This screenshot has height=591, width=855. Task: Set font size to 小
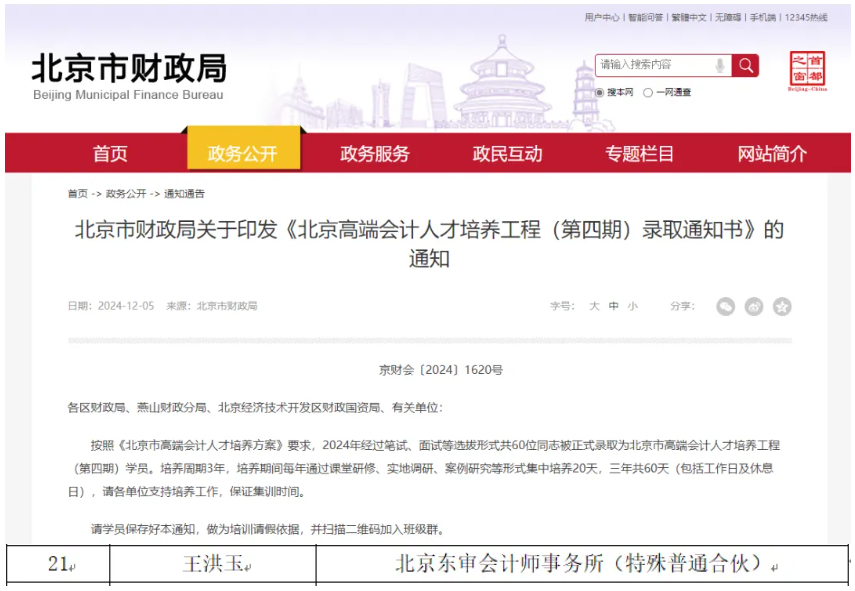(633, 306)
